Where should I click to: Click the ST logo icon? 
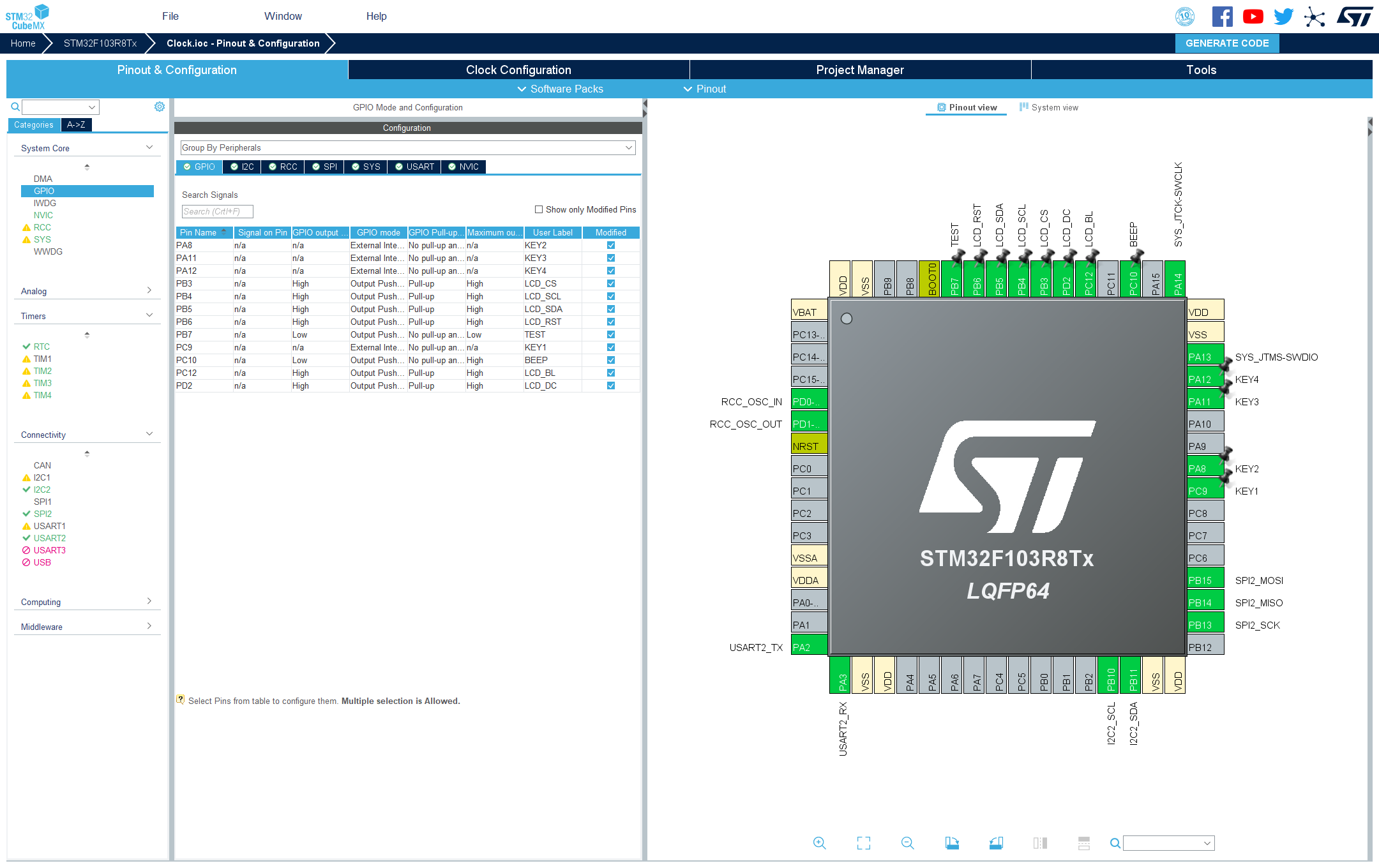tap(1355, 17)
